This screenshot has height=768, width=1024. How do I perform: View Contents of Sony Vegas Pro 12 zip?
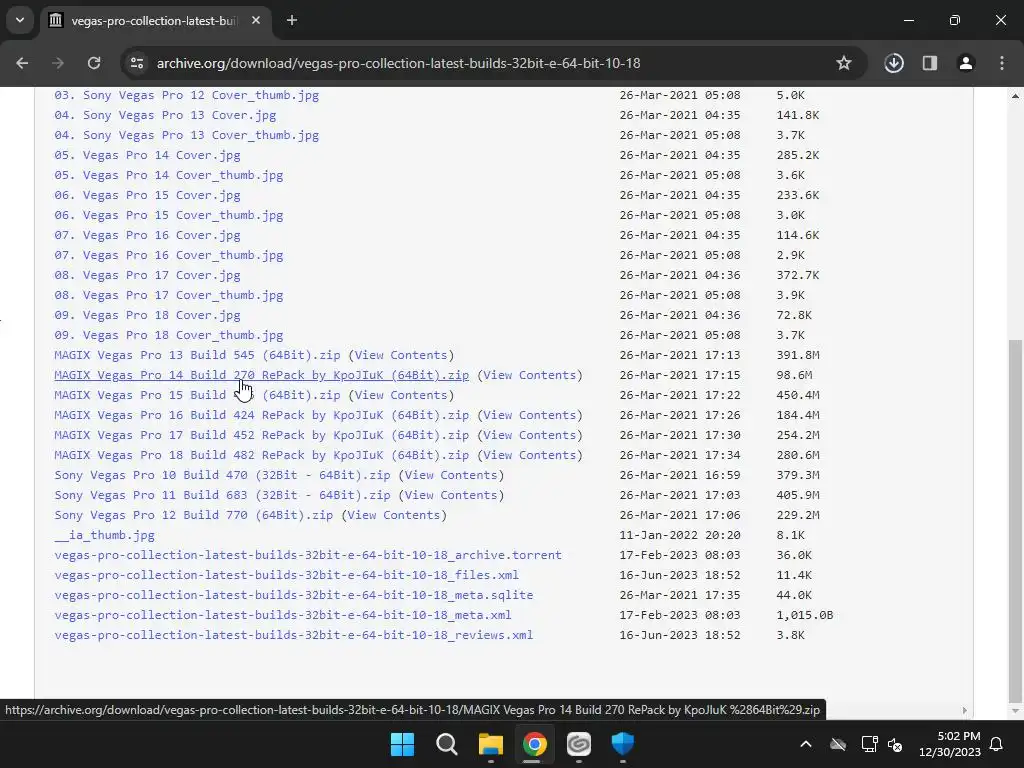394,515
